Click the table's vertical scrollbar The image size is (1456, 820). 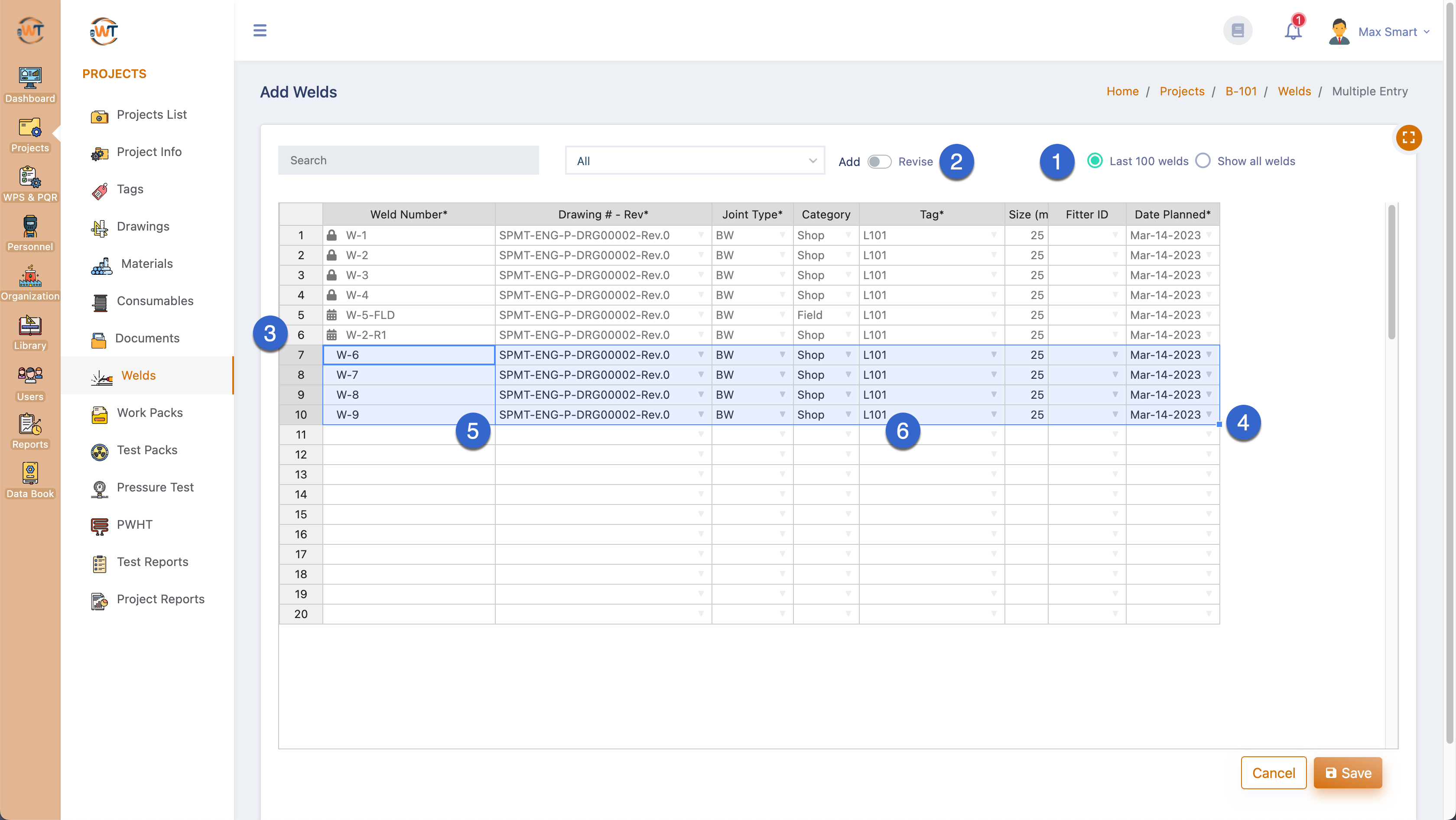1391,271
